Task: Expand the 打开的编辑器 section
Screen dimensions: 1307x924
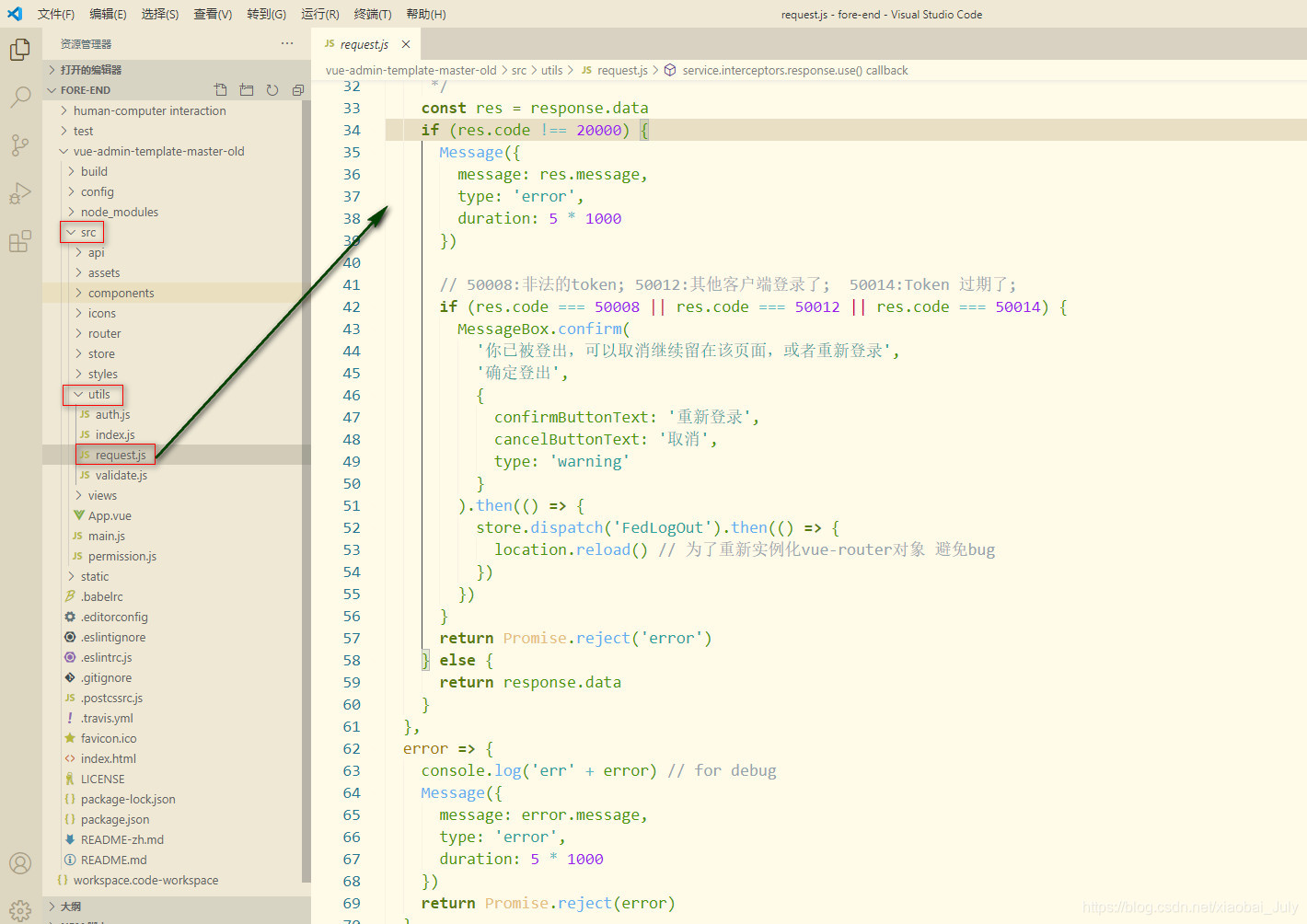Action: tap(177, 70)
